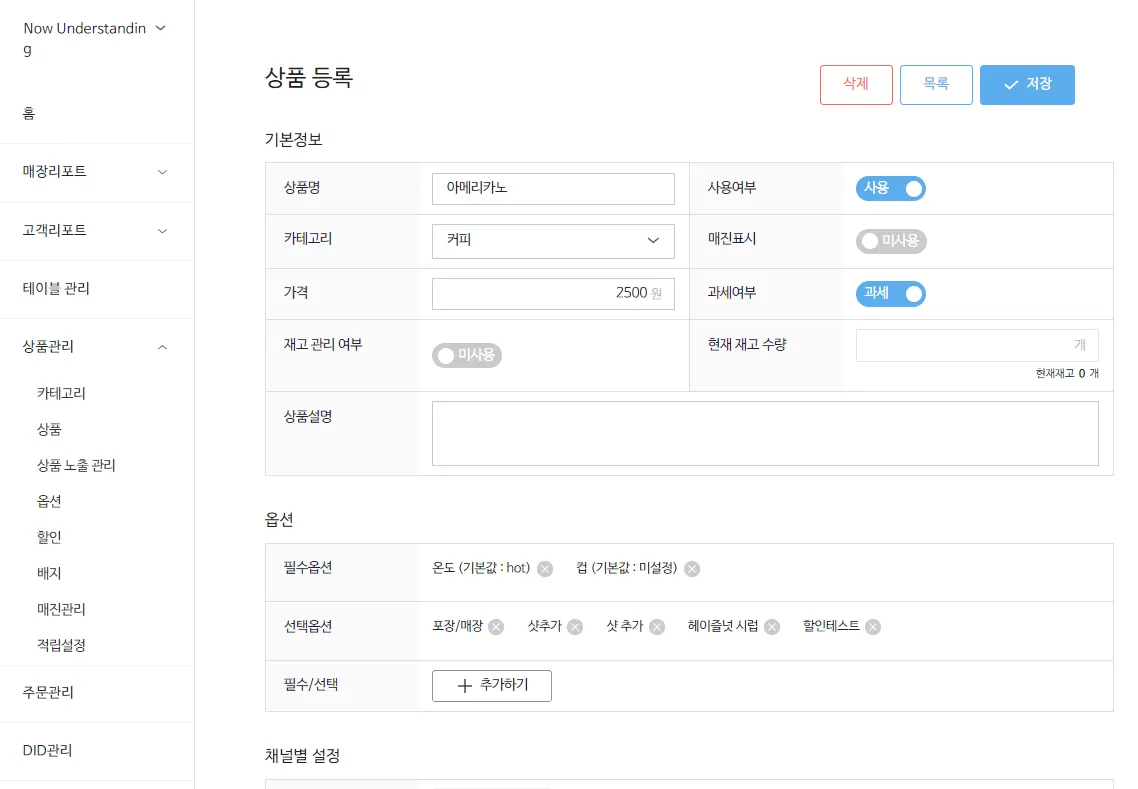1138x789 pixels.
Task: Toggle the 사용여부 switch
Action: 891,189
